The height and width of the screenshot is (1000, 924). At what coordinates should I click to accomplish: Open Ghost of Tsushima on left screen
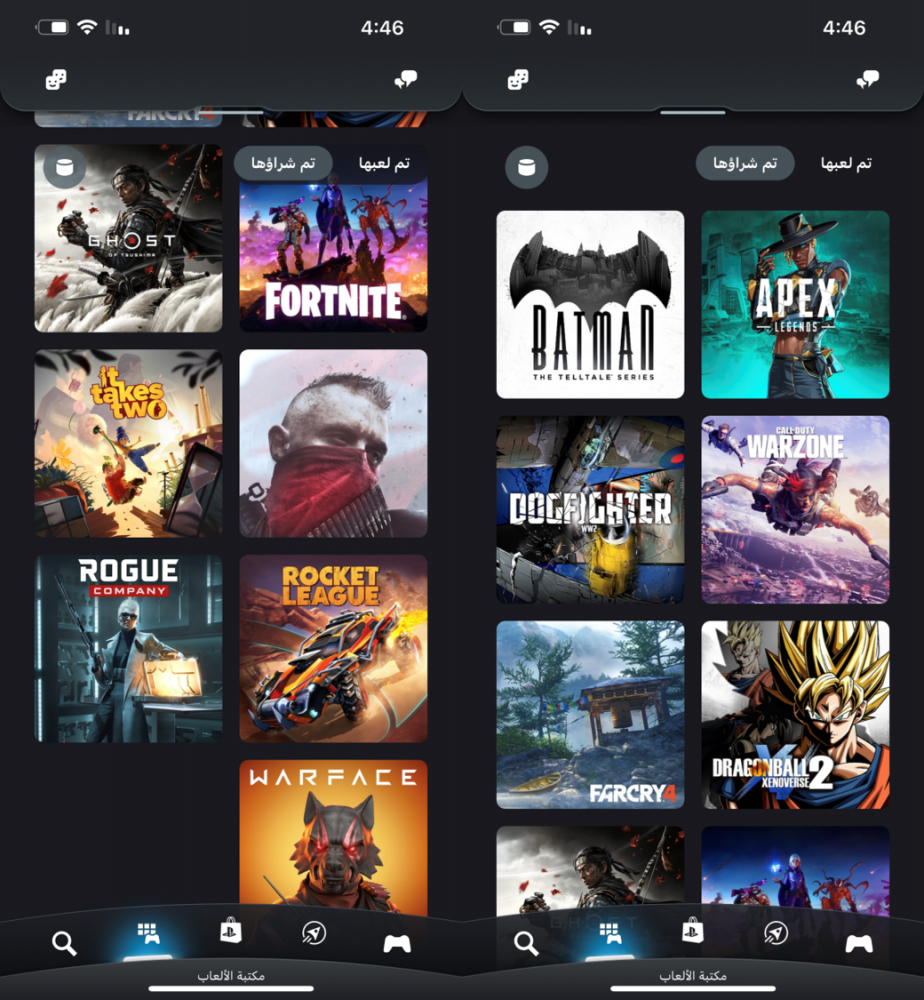click(128, 239)
